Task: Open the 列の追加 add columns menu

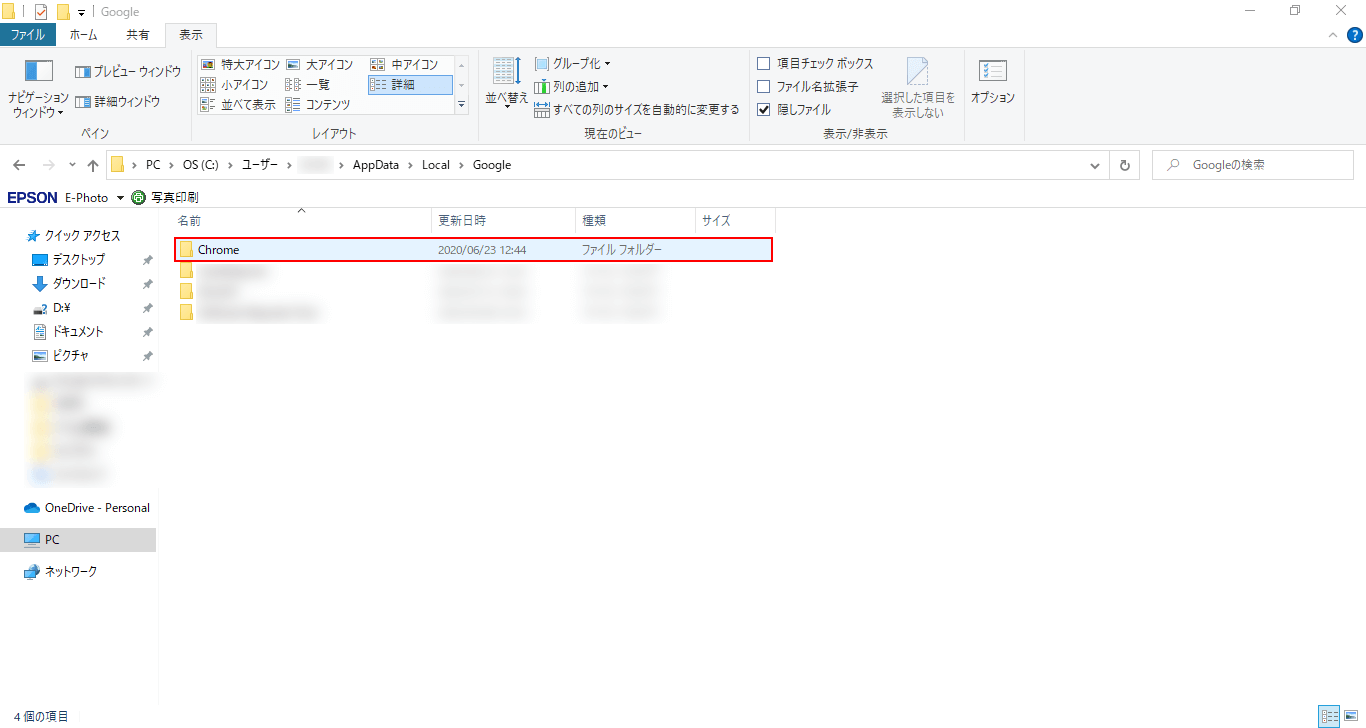Action: click(572, 87)
